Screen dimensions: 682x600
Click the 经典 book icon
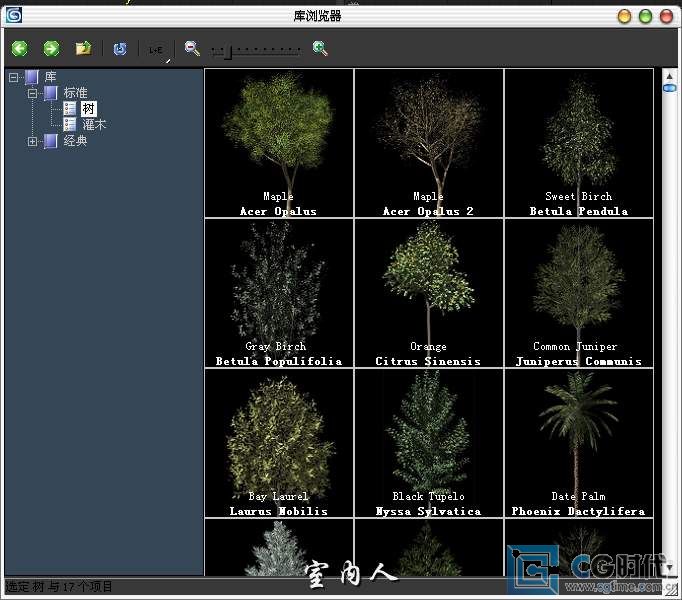pos(51,141)
